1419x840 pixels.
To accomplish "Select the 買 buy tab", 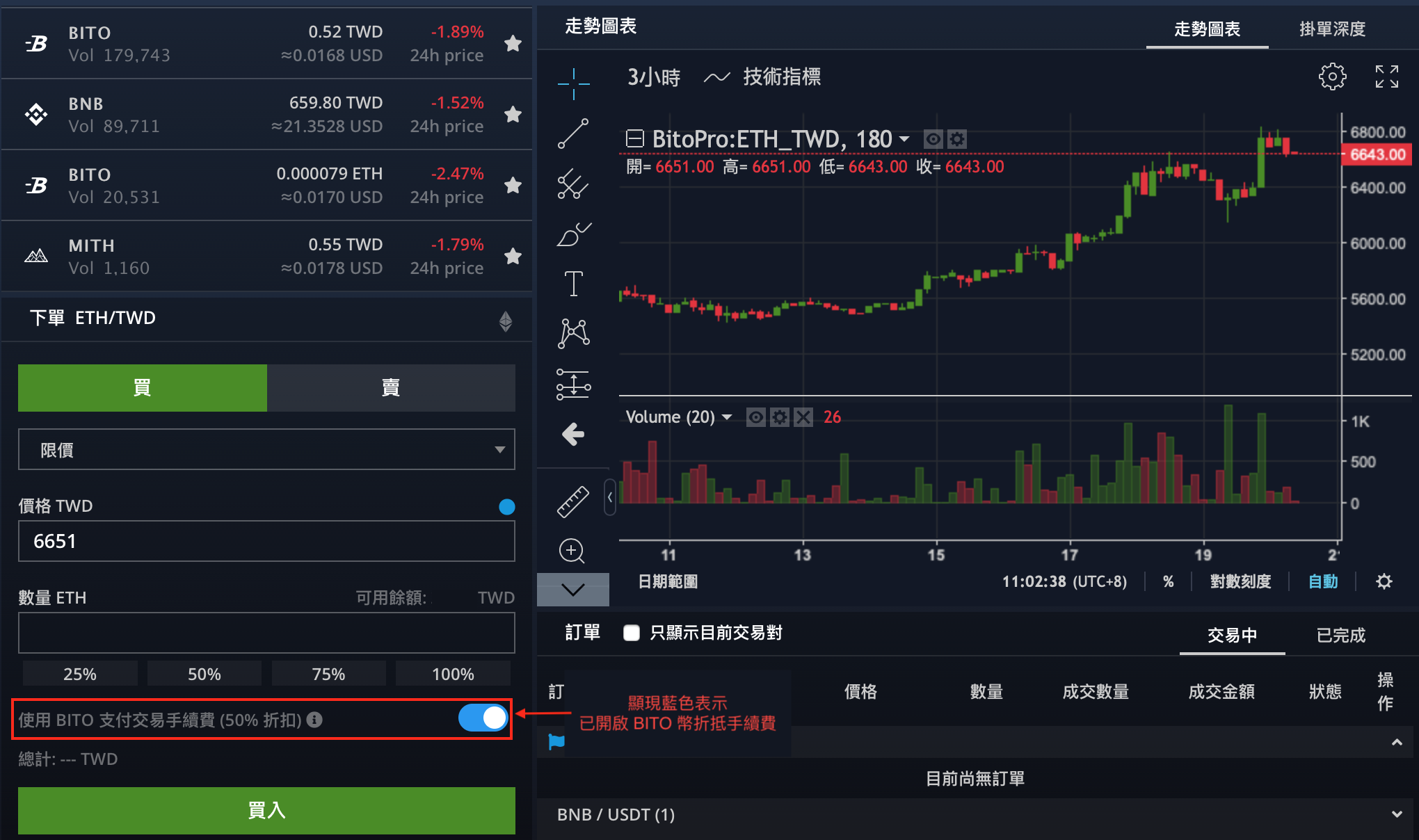I will [x=143, y=387].
